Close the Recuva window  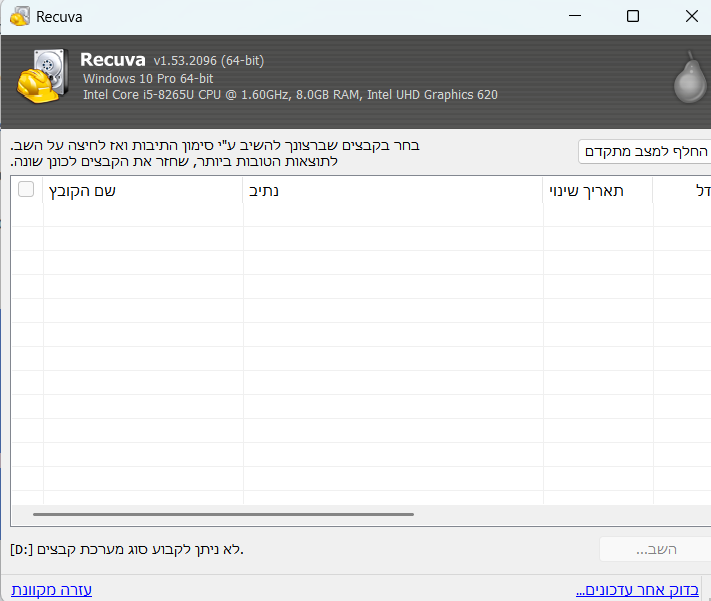pos(691,16)
